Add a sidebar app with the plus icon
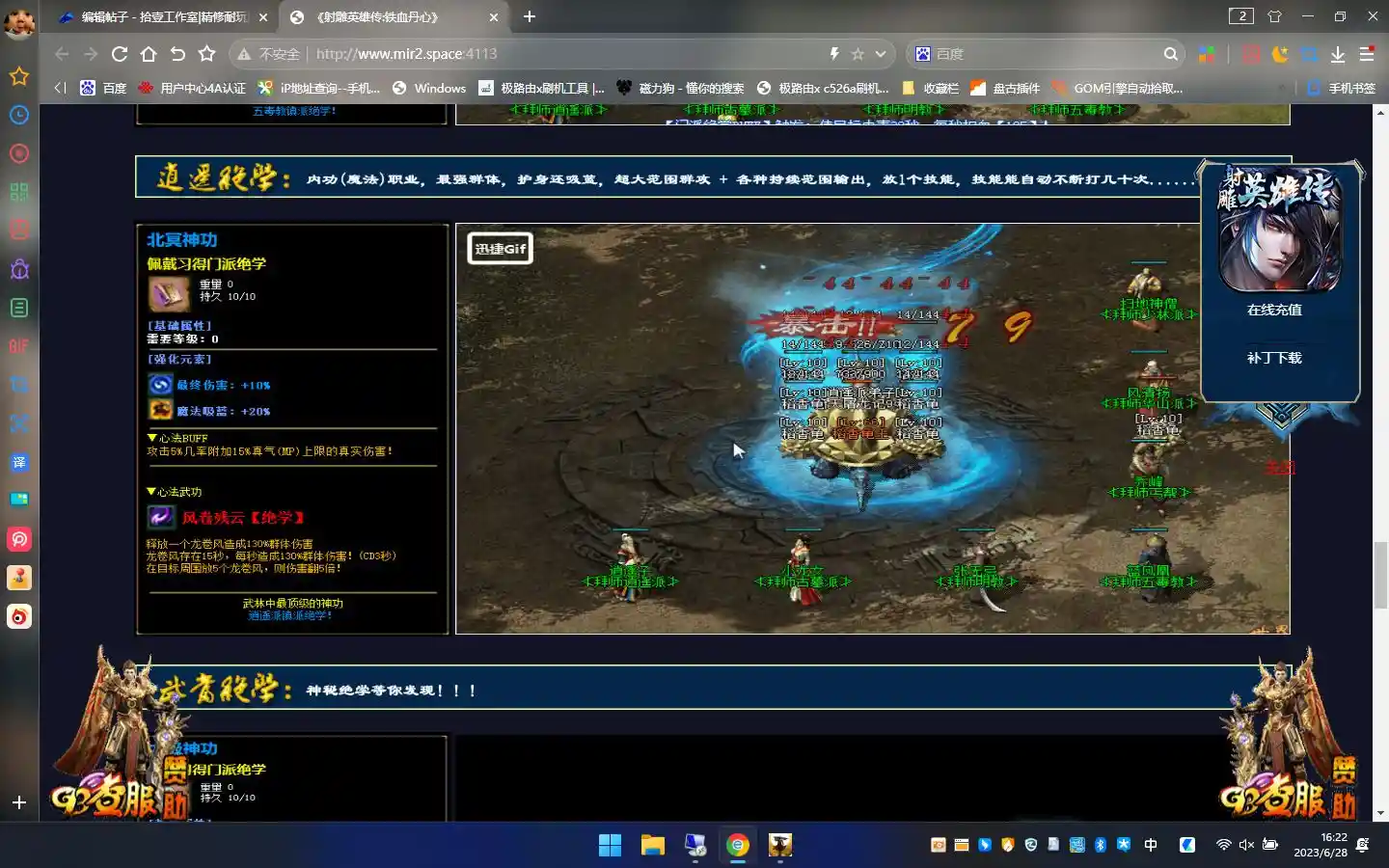Viewport: 1389px width, 868px height. (19, 802)
